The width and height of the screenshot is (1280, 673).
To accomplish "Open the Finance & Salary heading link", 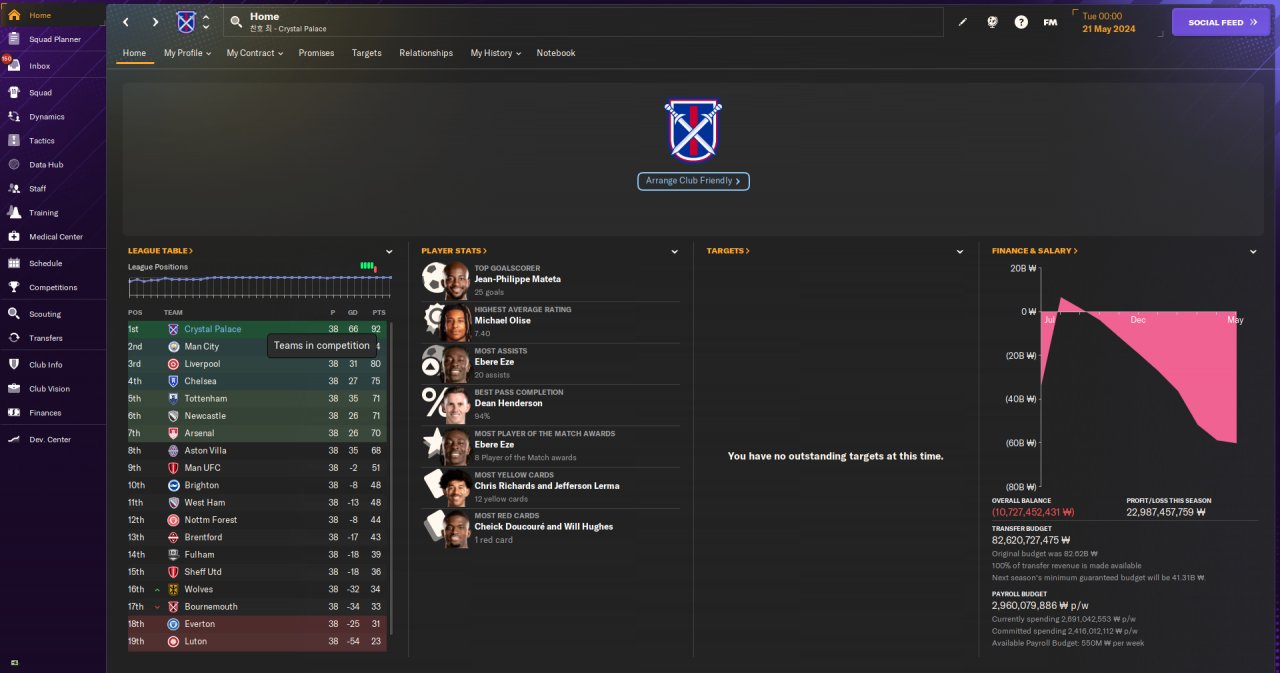I will (1034, 251).
